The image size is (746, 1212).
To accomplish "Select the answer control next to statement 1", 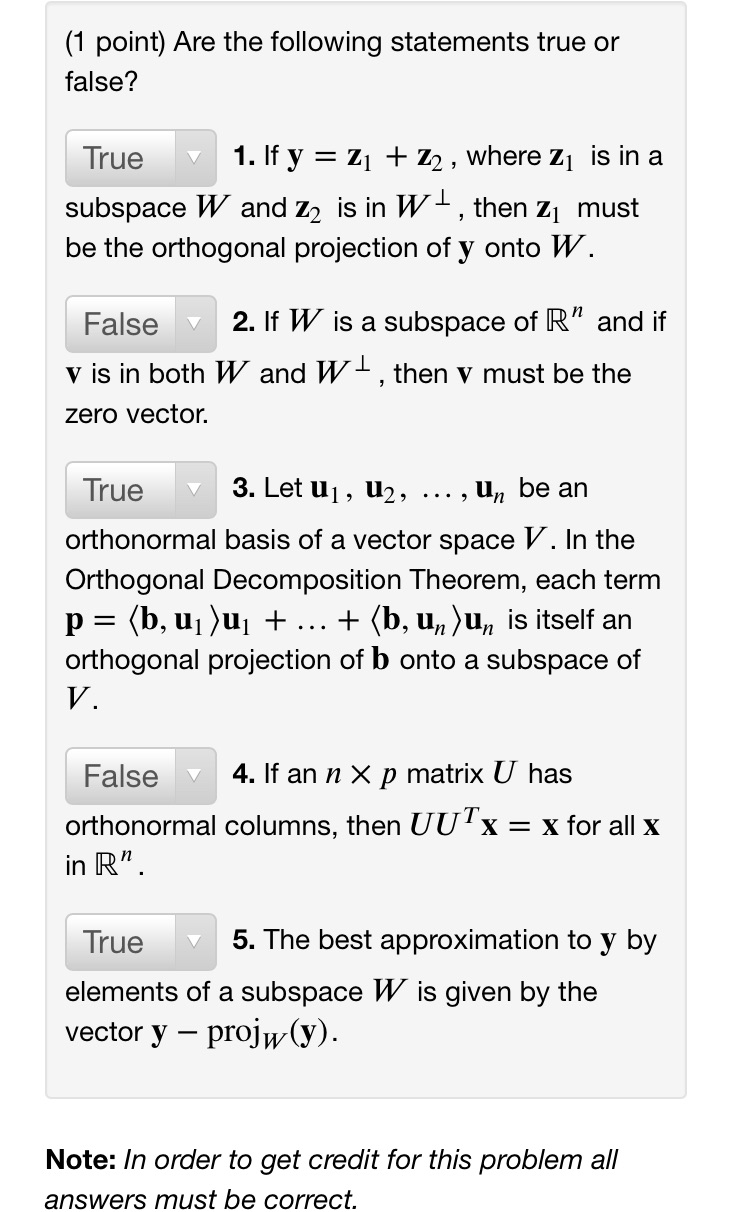I will (140, 158).
